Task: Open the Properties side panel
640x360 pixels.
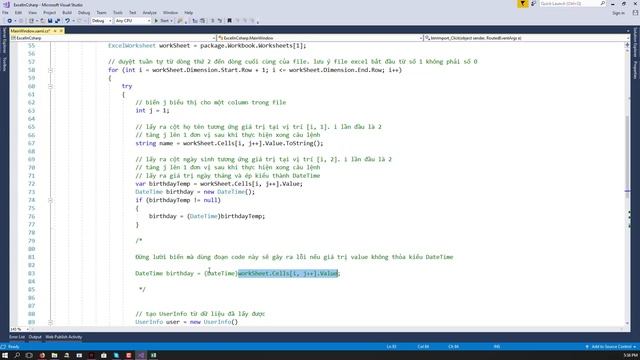Action: [635, 70]
